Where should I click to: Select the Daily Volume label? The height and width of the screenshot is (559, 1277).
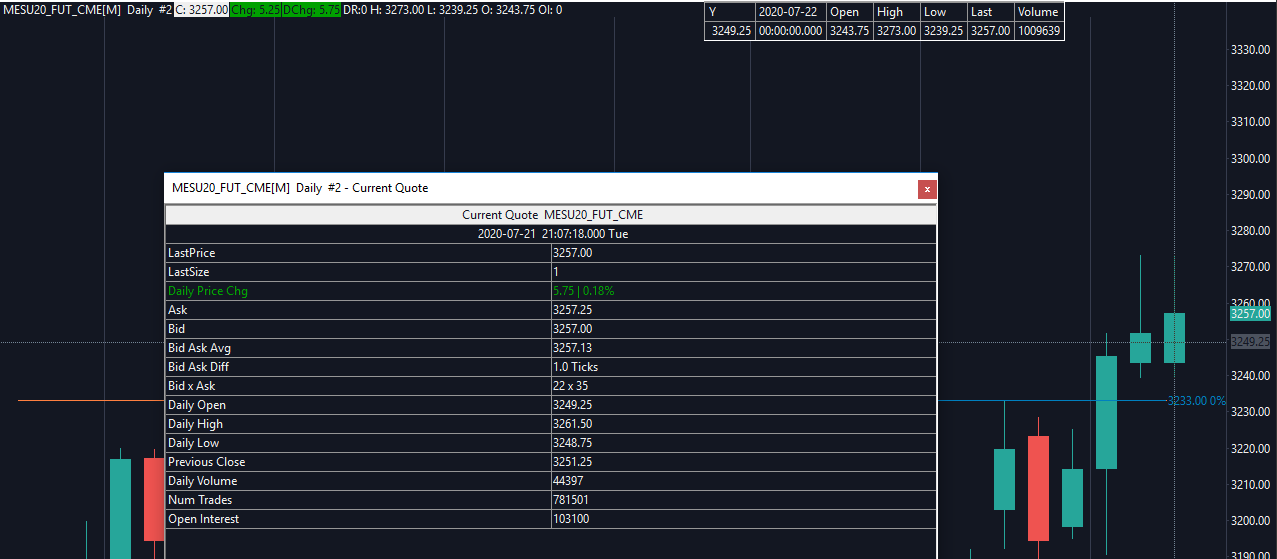point(358,481)
